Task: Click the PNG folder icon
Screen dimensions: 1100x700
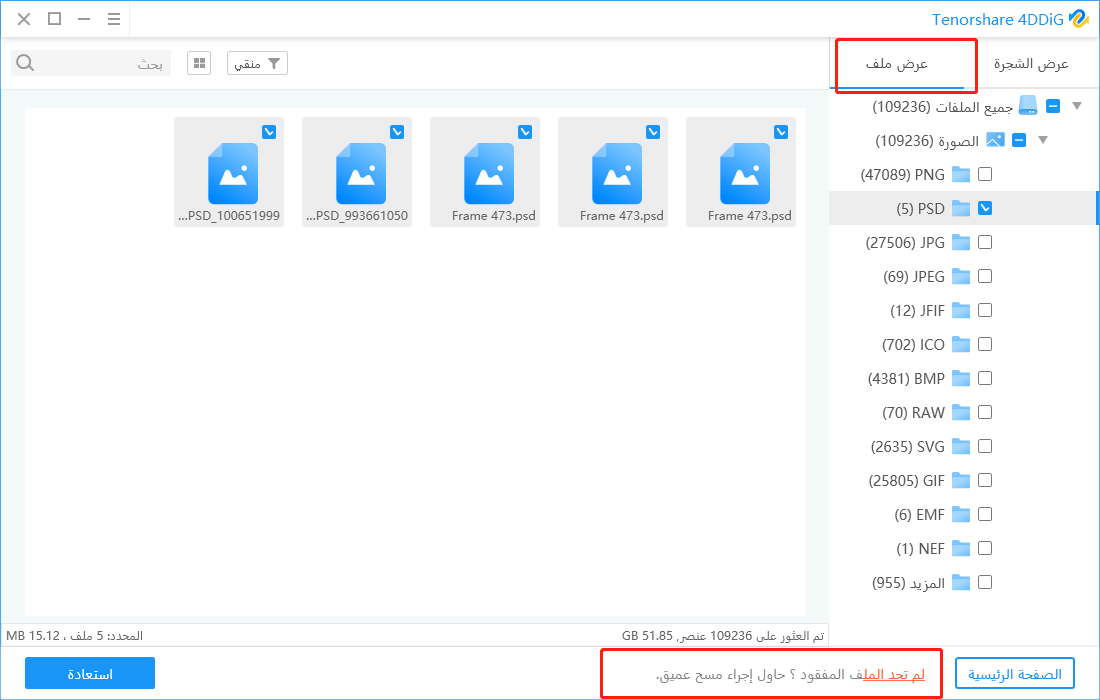Action: click(961, 175)
